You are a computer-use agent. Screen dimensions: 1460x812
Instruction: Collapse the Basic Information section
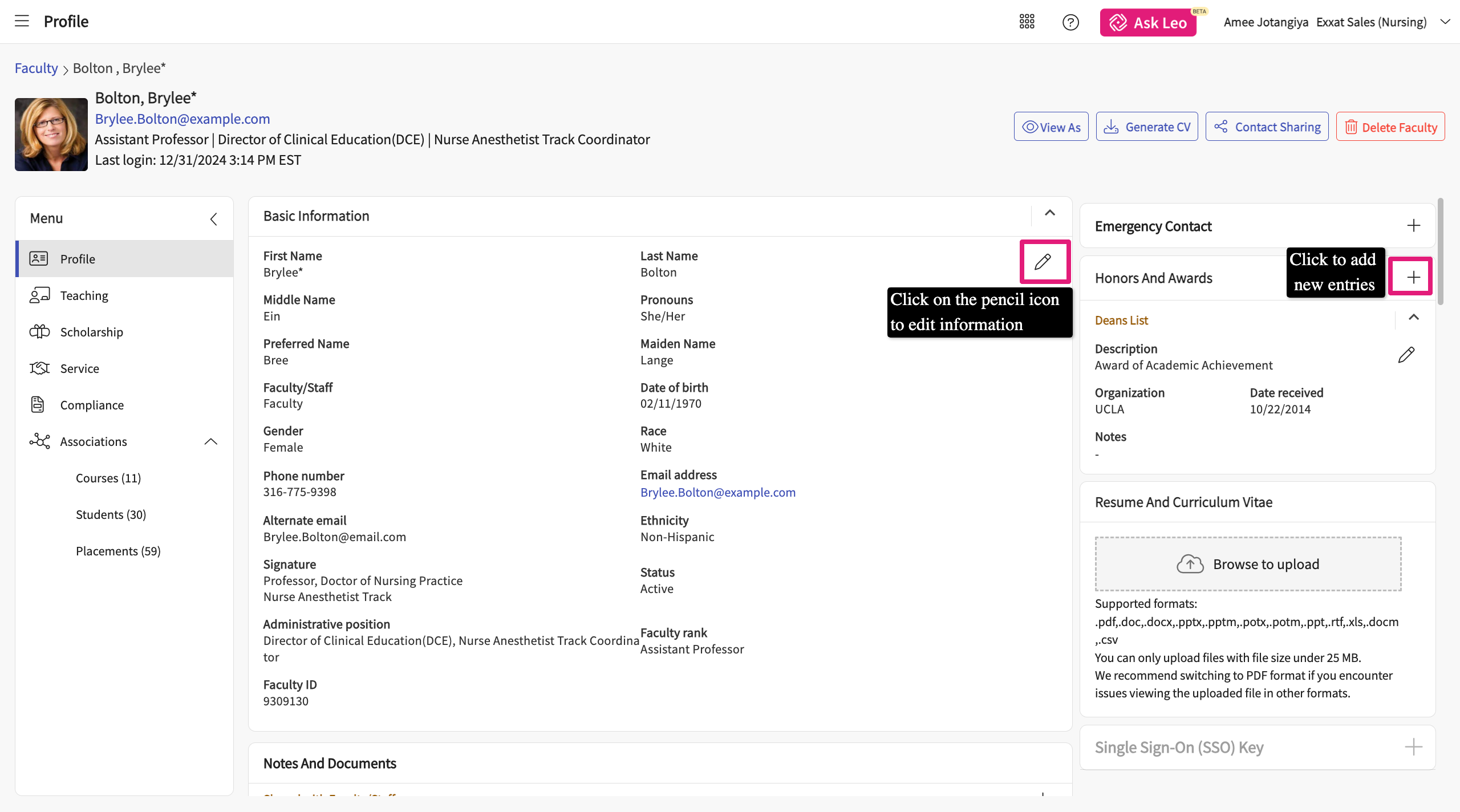coord(1049,213)
